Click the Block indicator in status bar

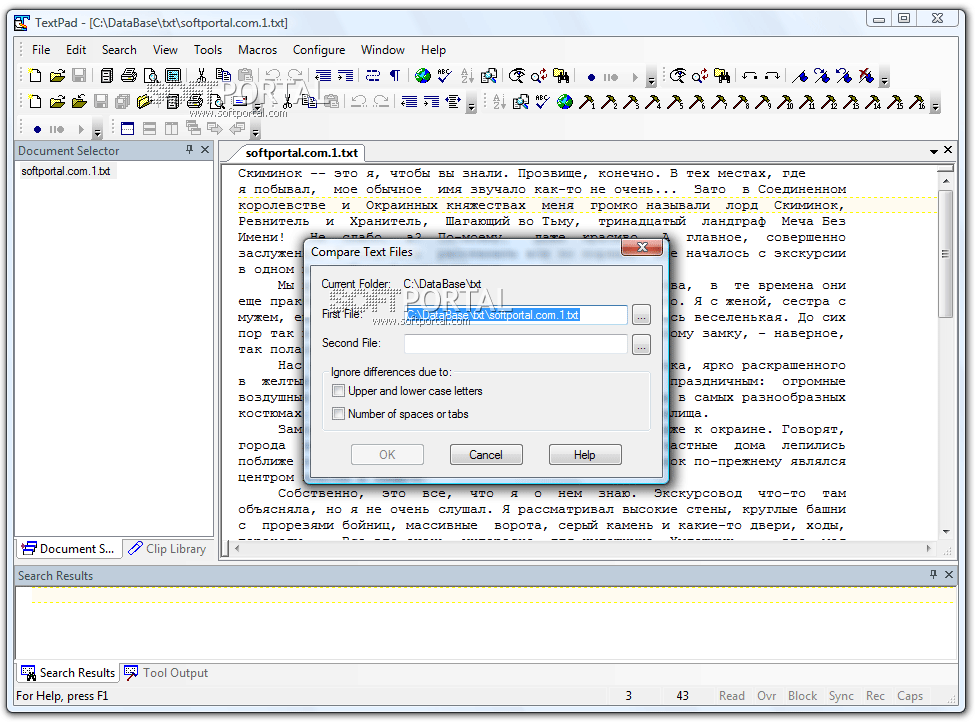(x=802, y=696)
